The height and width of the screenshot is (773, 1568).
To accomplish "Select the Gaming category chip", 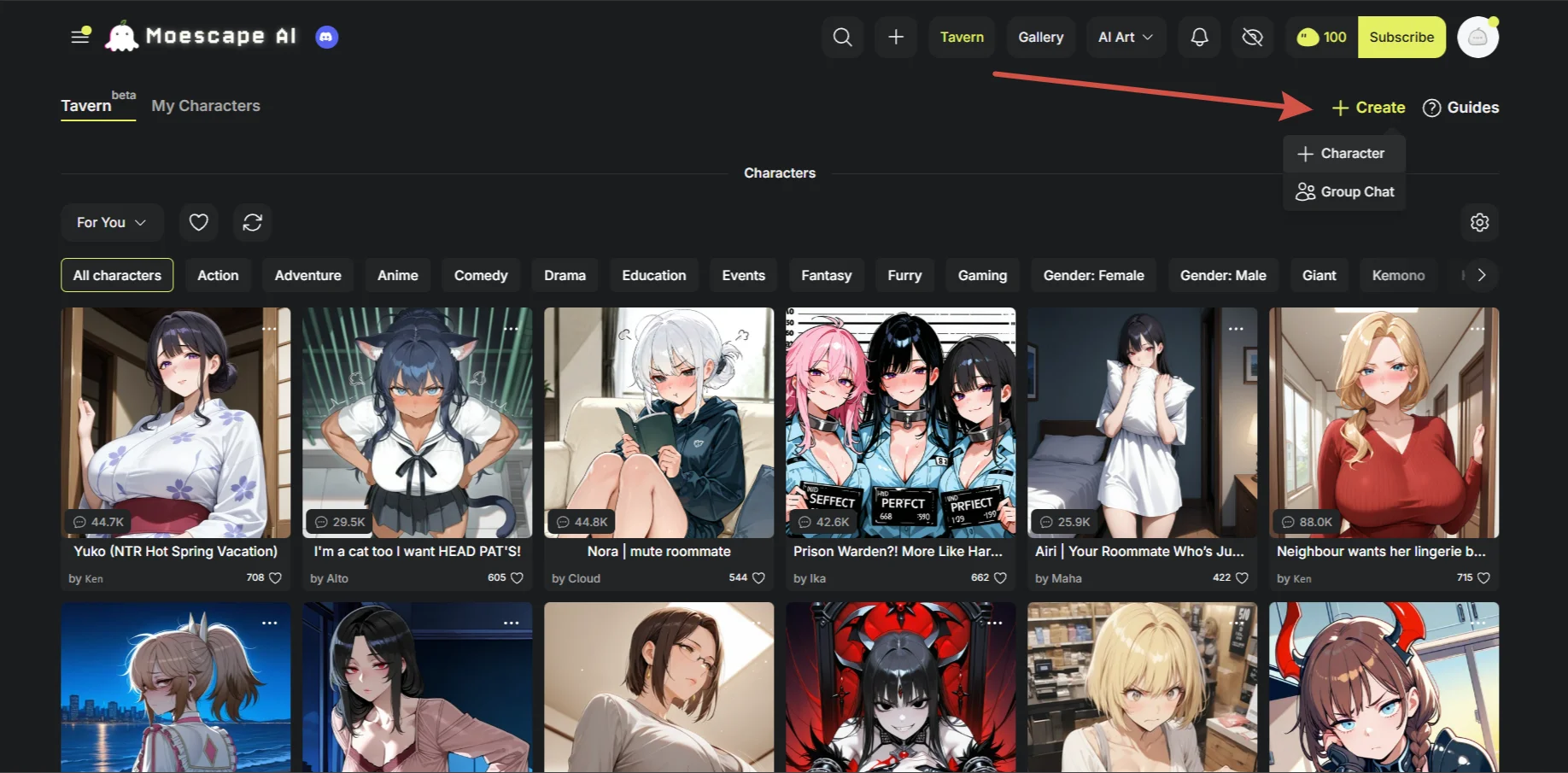I will (x=983, y=275).
